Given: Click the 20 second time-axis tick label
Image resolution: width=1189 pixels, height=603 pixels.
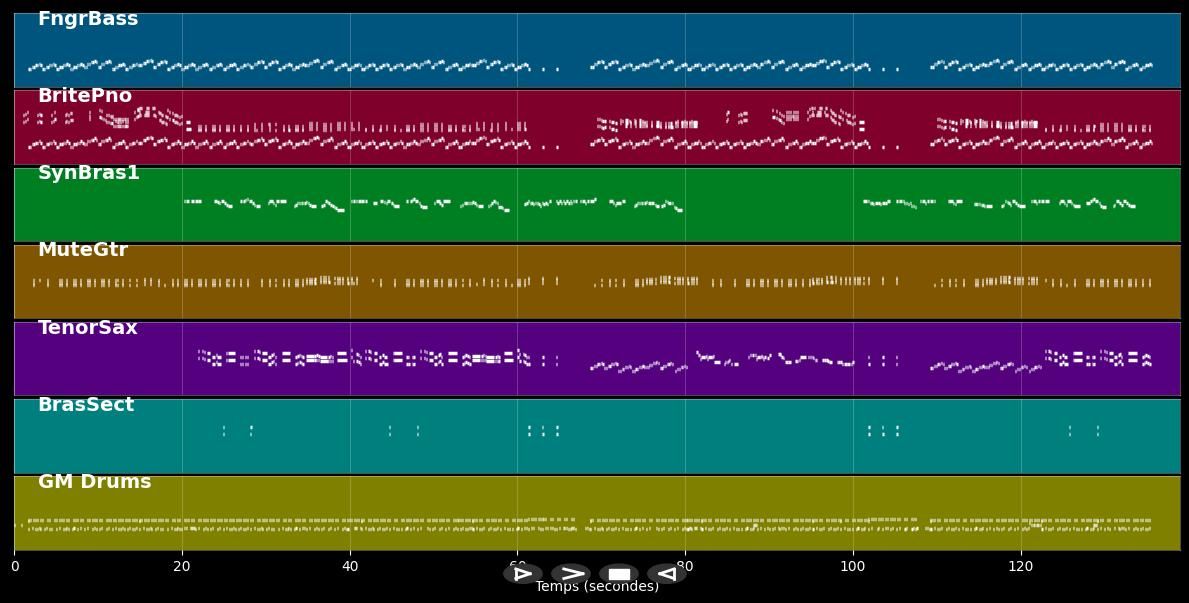Looking at the screenshot, I should click(182, 567).
